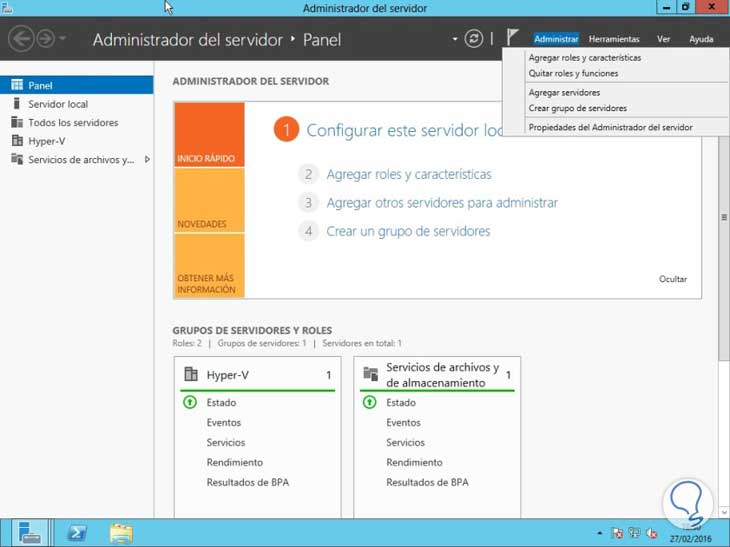Image resolution: width=730 pixels, height=547 pixels.
Task: Expand Servicios de archivos sidebar arrow
Action: click(x=147, y=160)
